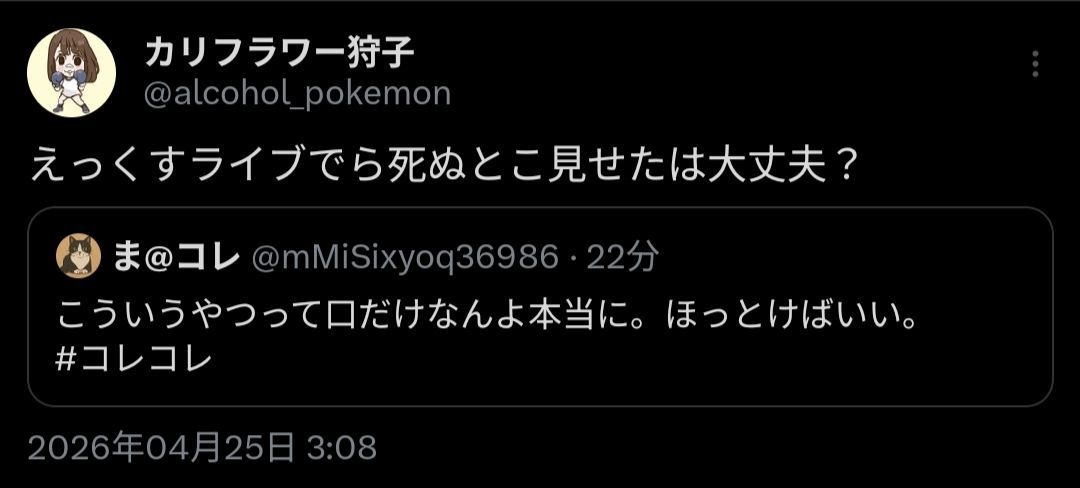Open the @alcohol_pokemon handle
Image resolution: width=1080 pixels, height=488 pixels.
[298, 94]
